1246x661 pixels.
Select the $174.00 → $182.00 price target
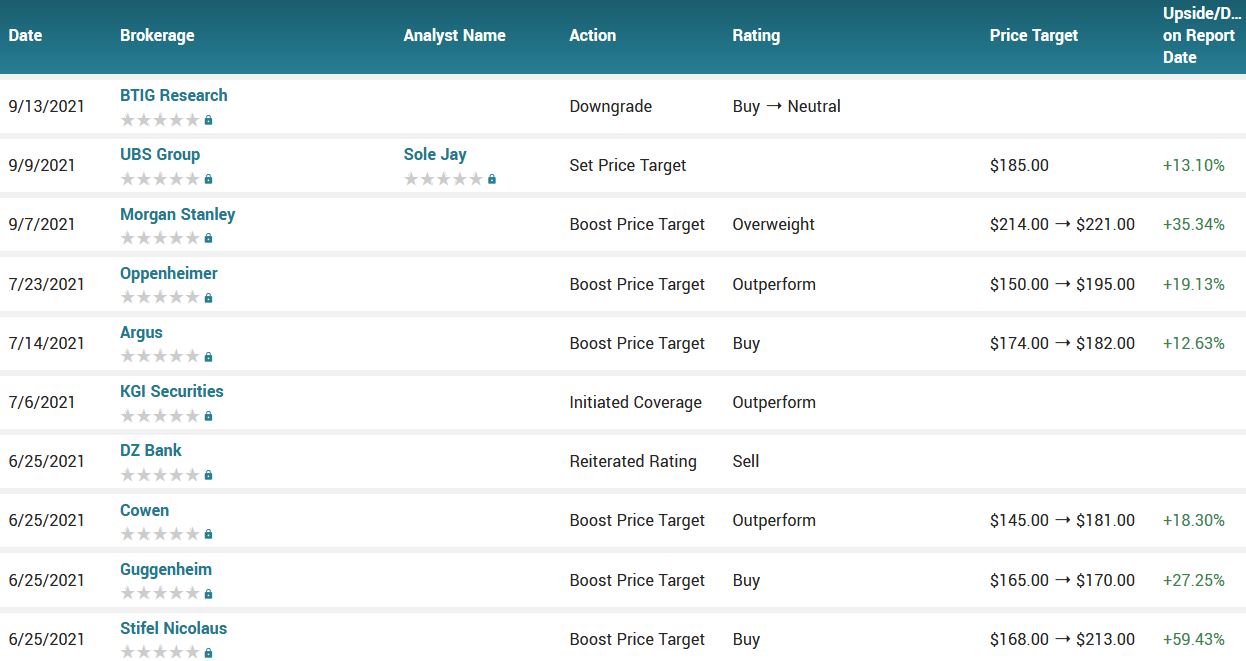click(1063, 343)
